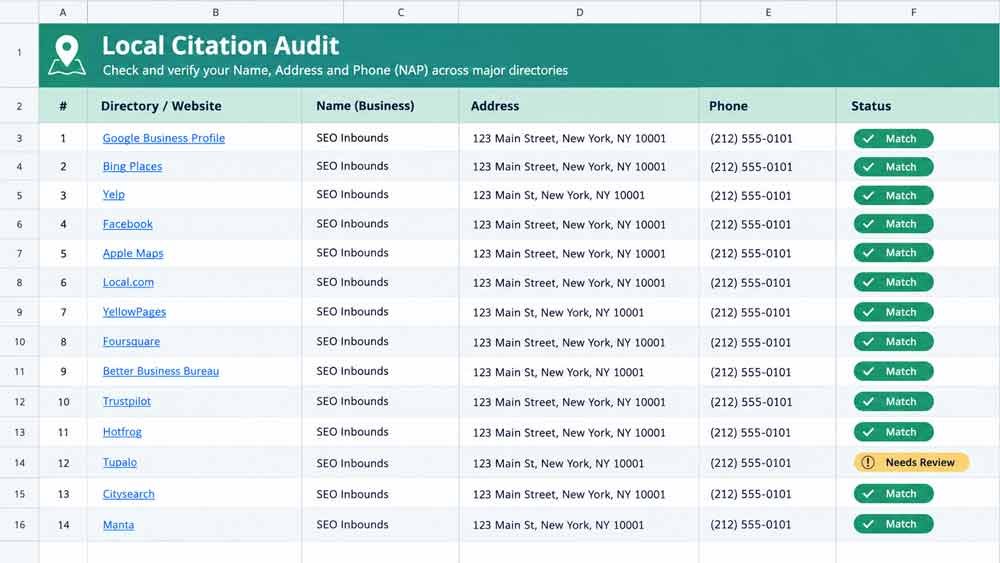Select the Manta row phone cell
1000x563 pixels.
(x=767, y=525)
